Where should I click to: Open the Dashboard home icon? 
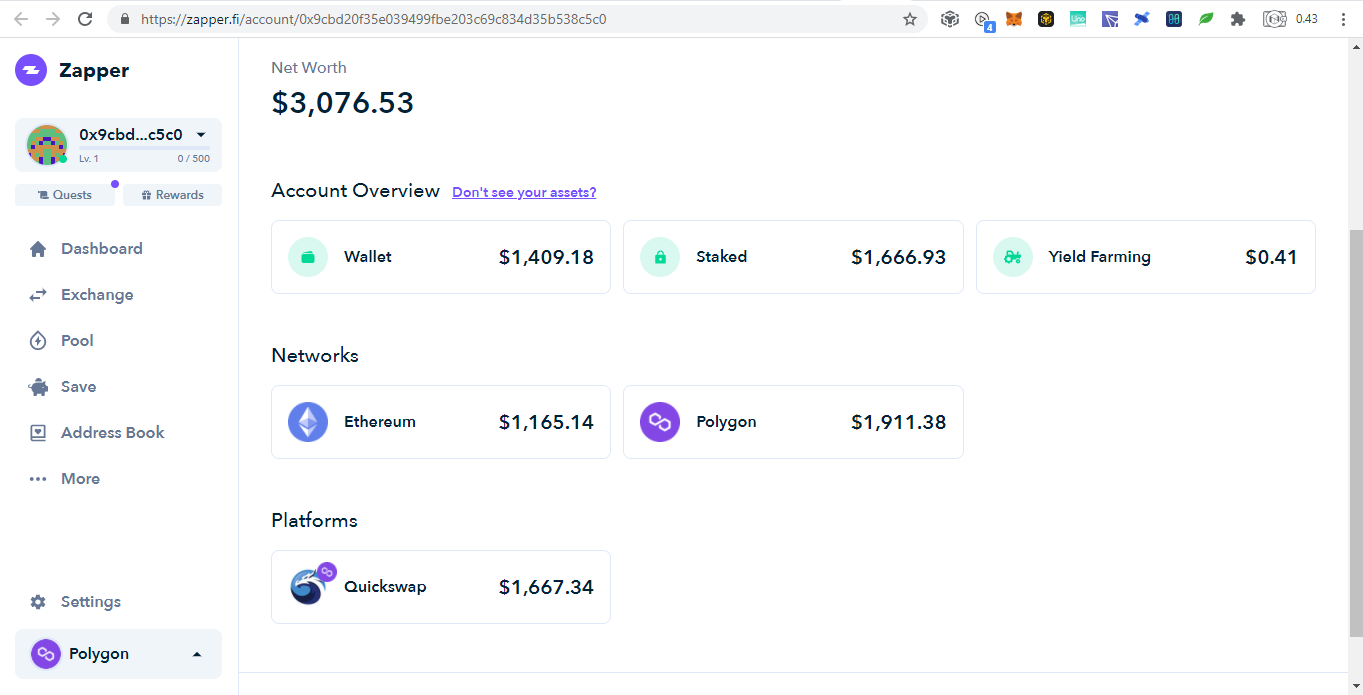[38, 249]
